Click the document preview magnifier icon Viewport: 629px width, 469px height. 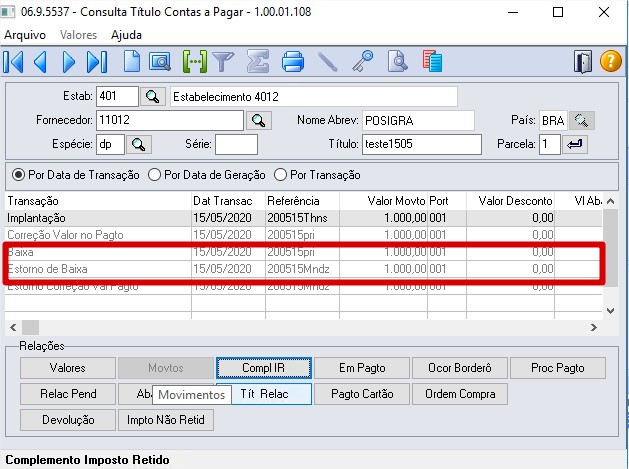pos(398,61)
